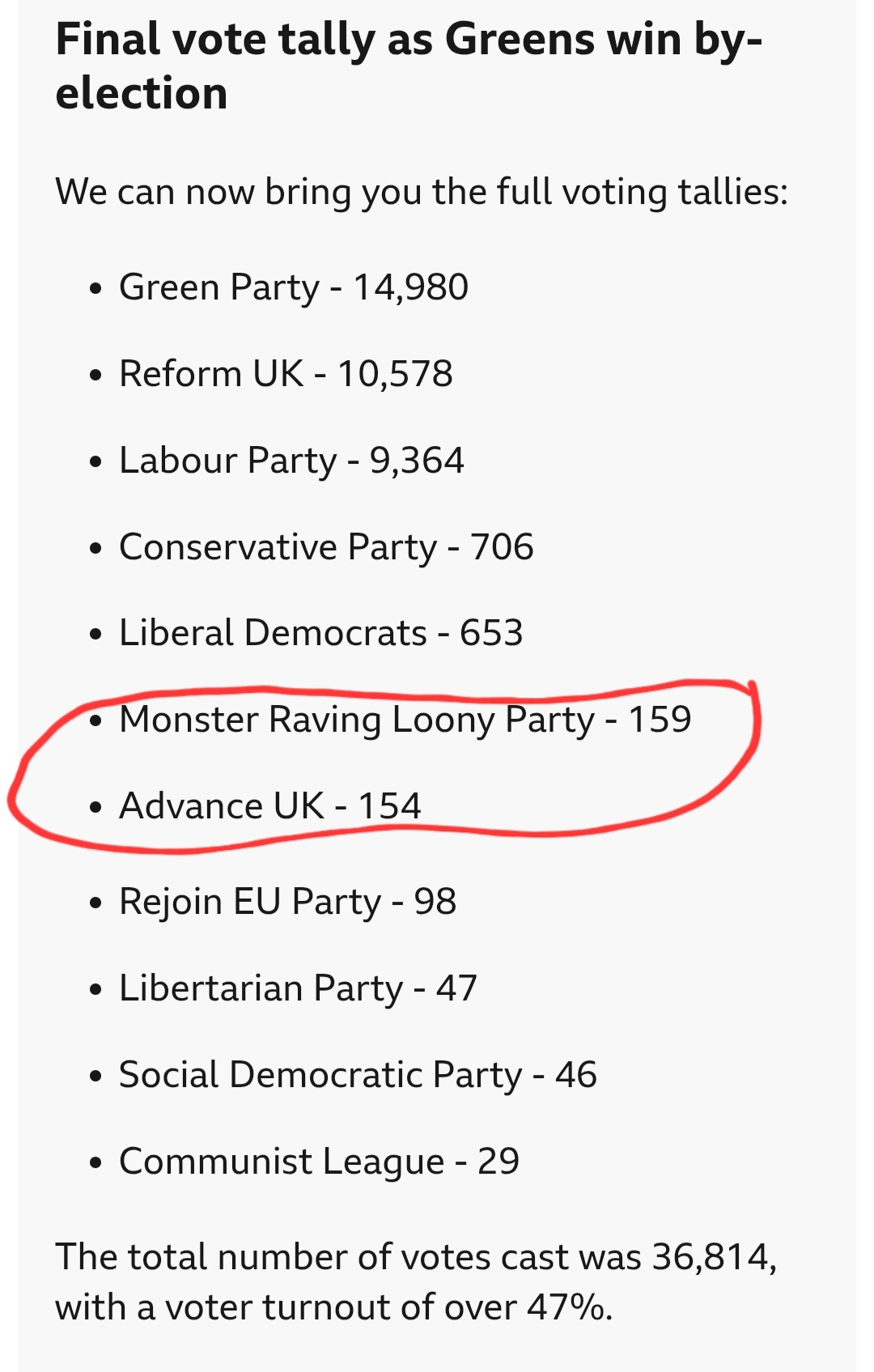Select the Labour Party vote line

pyautogui.click(x=291, y=461)
